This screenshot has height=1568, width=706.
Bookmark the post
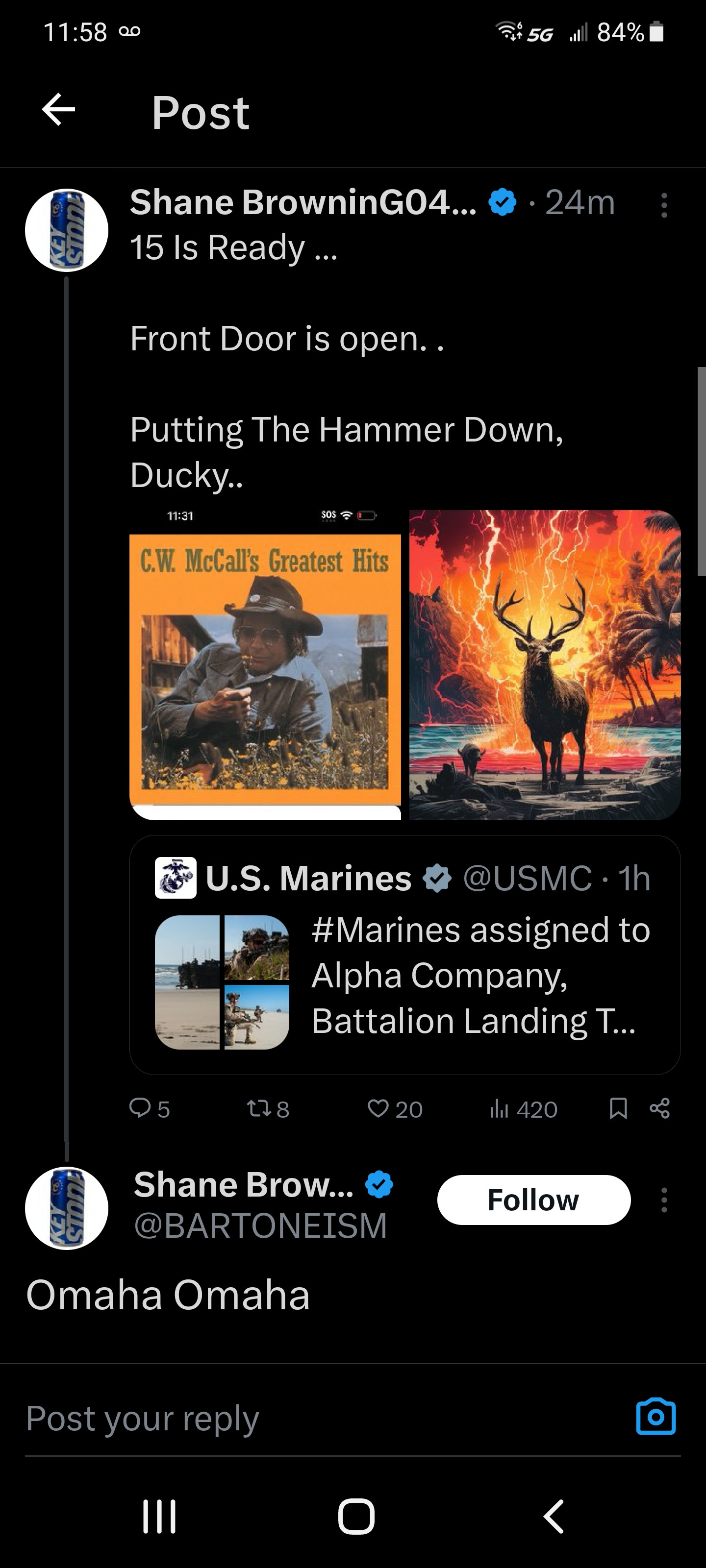(x=618, y=1108)
